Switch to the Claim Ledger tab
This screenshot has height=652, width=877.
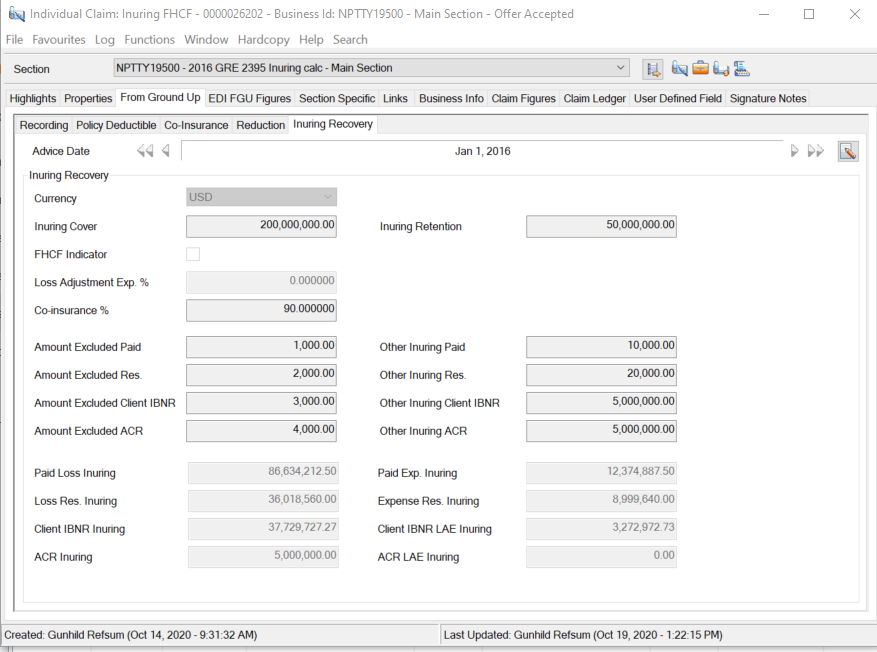(594, 98)
